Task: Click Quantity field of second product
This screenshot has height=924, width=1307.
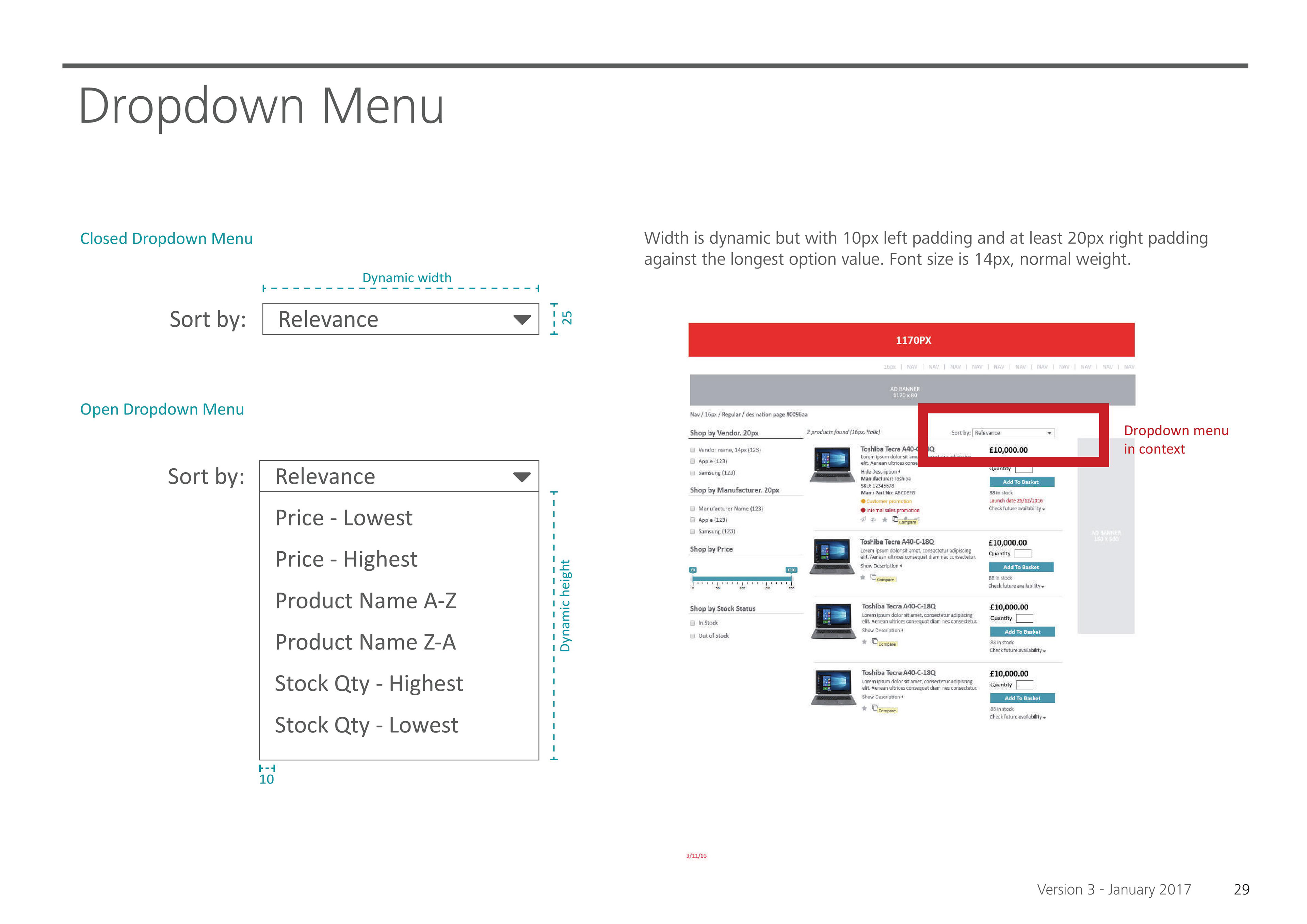Action: point(1023,553)
